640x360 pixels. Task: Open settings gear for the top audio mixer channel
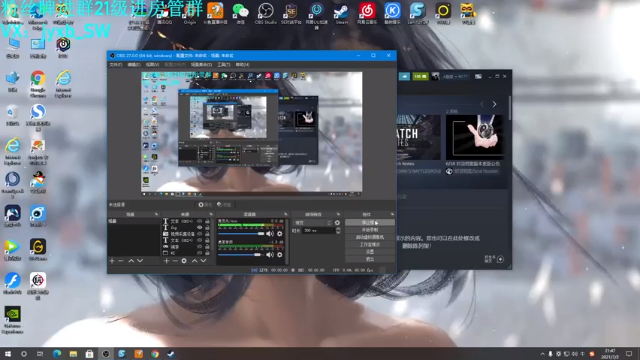coord(280,234)
